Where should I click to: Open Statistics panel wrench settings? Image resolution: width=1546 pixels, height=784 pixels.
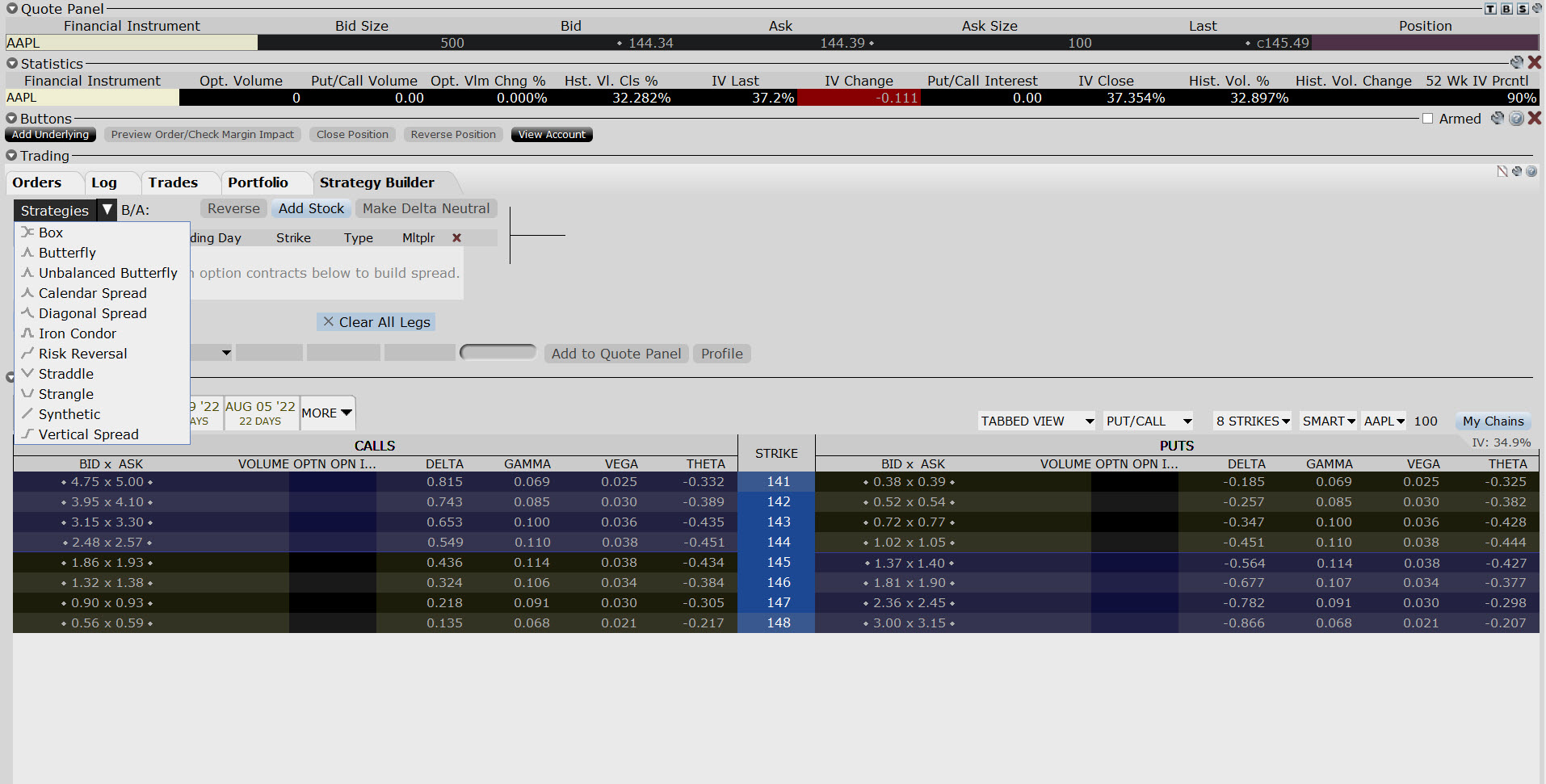click(x=1517, y=62)
